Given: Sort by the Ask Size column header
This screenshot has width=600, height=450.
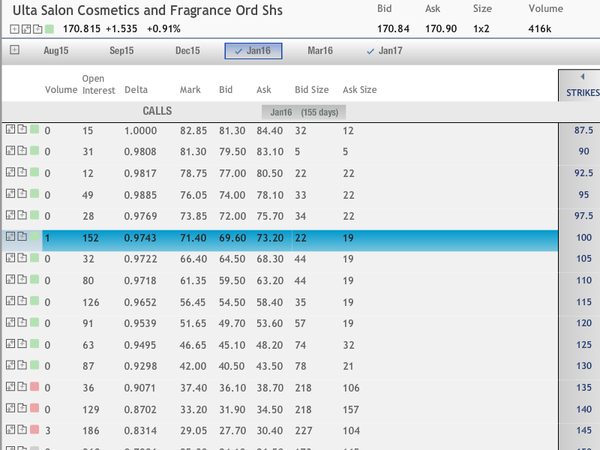Looking at the screenshot, I should pos(359,90).
